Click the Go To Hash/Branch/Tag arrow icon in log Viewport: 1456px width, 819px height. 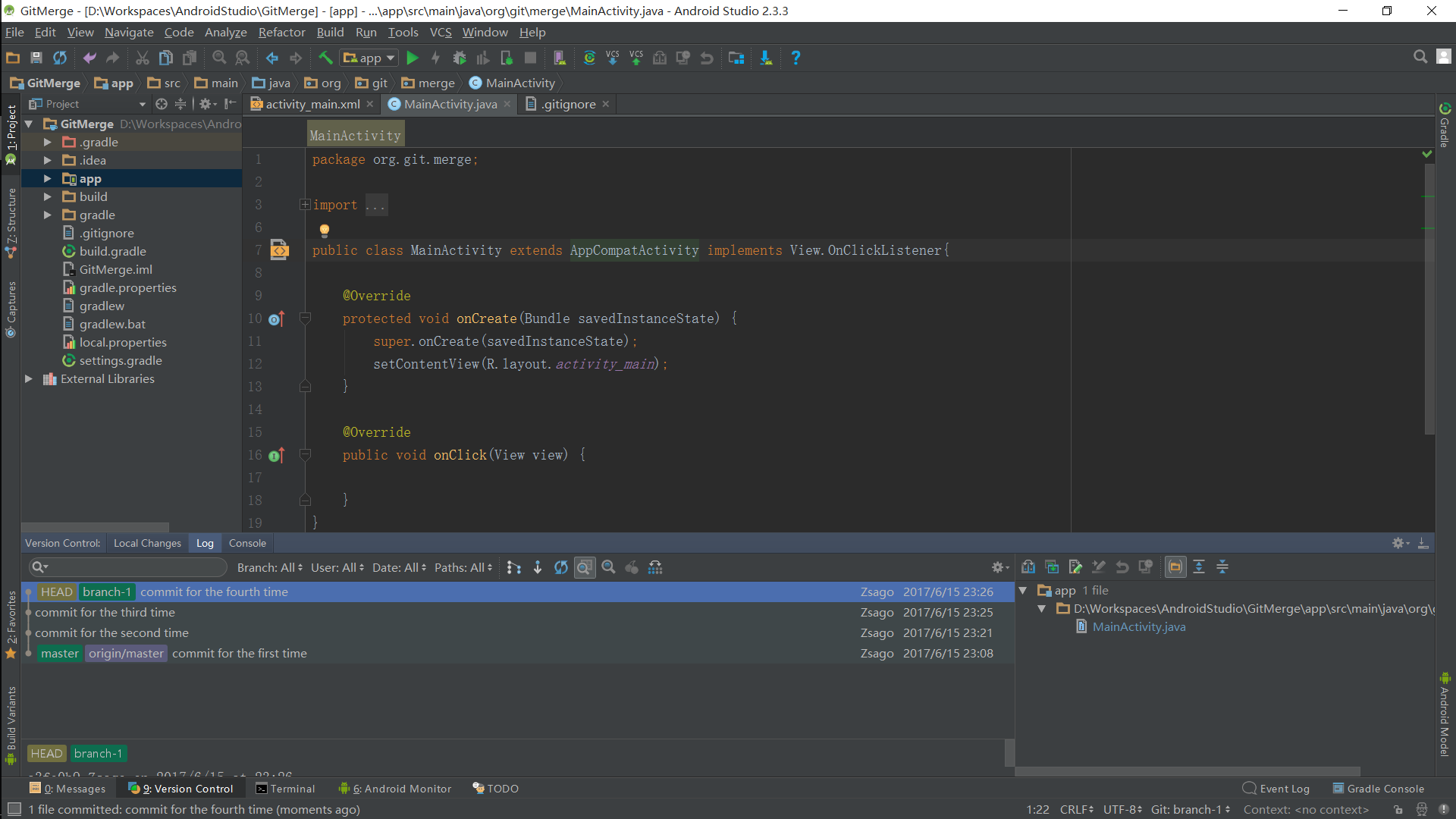coord(538,567)
